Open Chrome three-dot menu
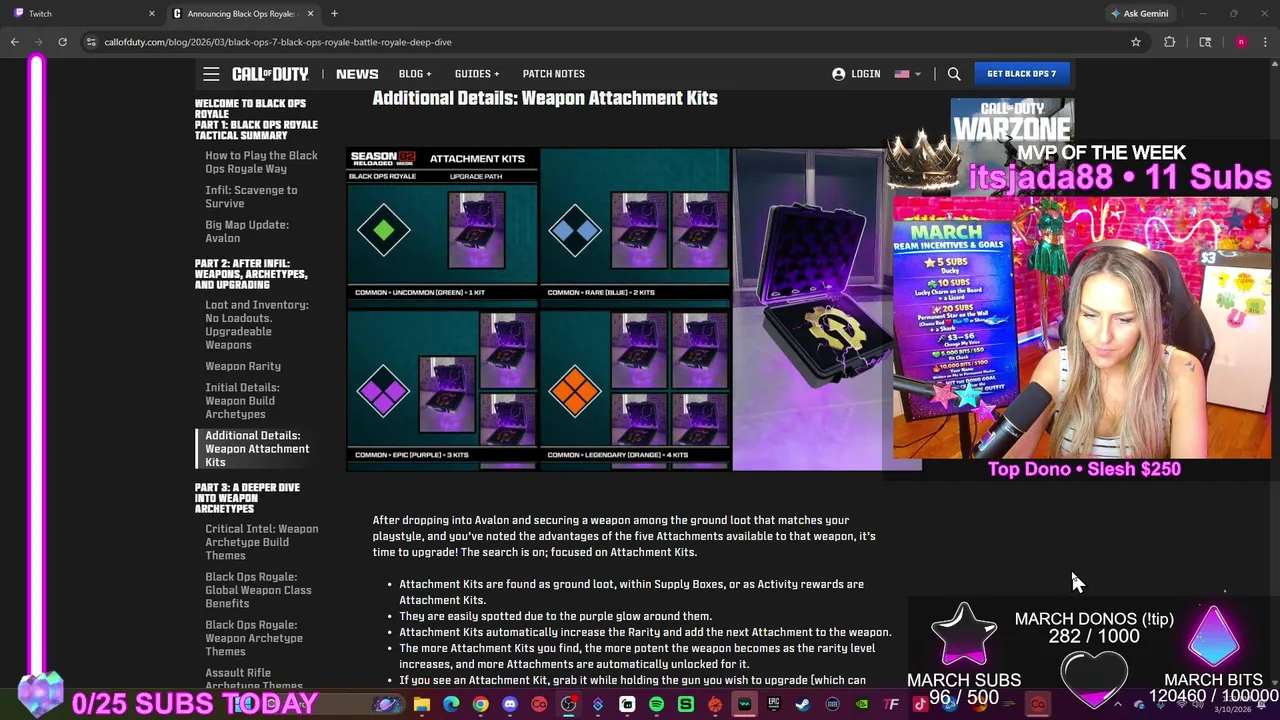This screenshot has width=1280, height=720. (x=1265, y=42)
